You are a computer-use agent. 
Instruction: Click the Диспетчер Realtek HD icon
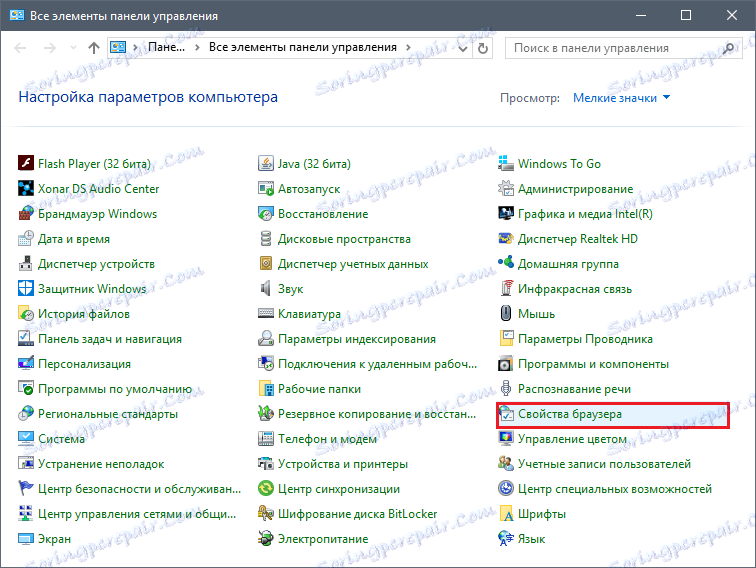point(506,239)
